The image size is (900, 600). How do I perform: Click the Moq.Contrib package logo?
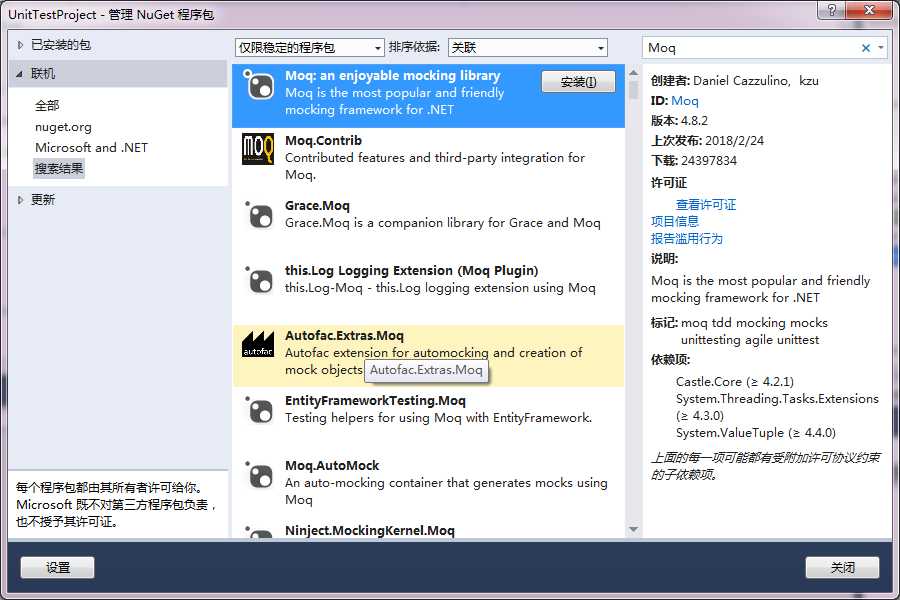(258, 149)
